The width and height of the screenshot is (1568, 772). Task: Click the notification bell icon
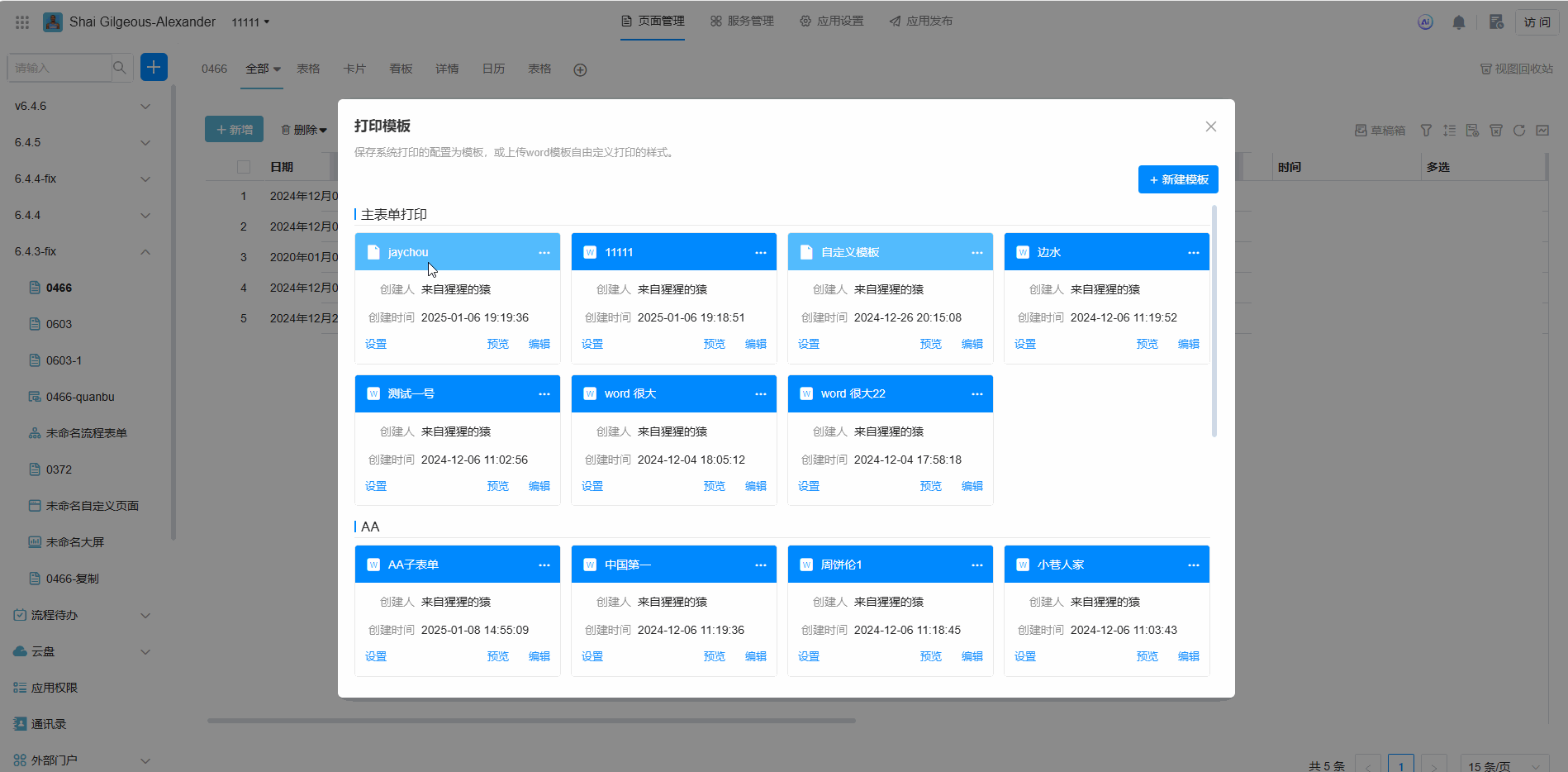pos(1458,22)
